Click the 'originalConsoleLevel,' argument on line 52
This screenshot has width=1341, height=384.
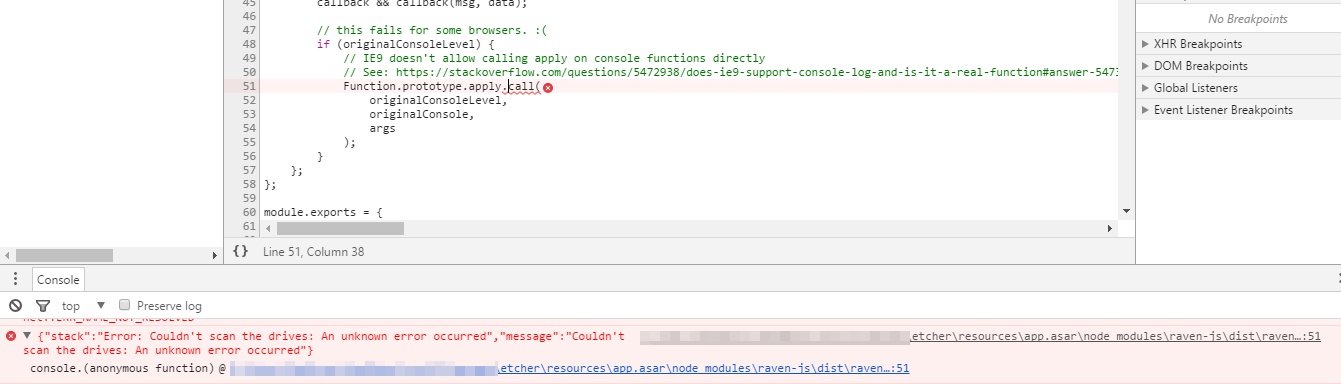pos(438,101)
